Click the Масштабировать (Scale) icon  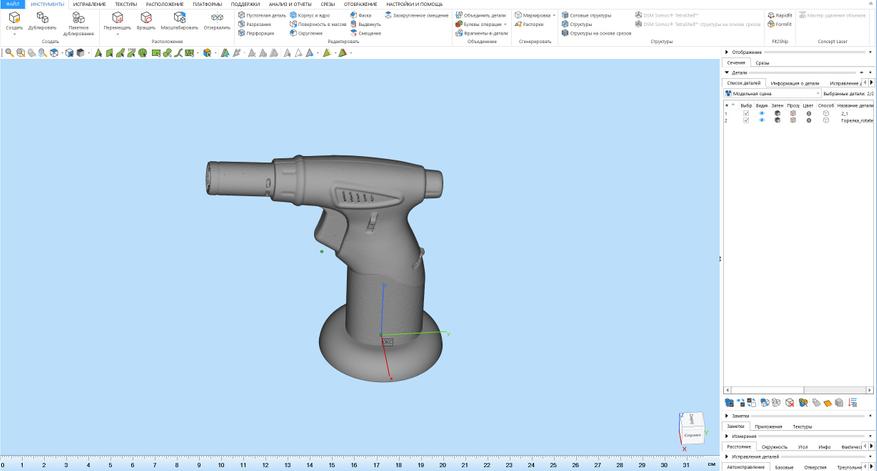click(179, 18)
